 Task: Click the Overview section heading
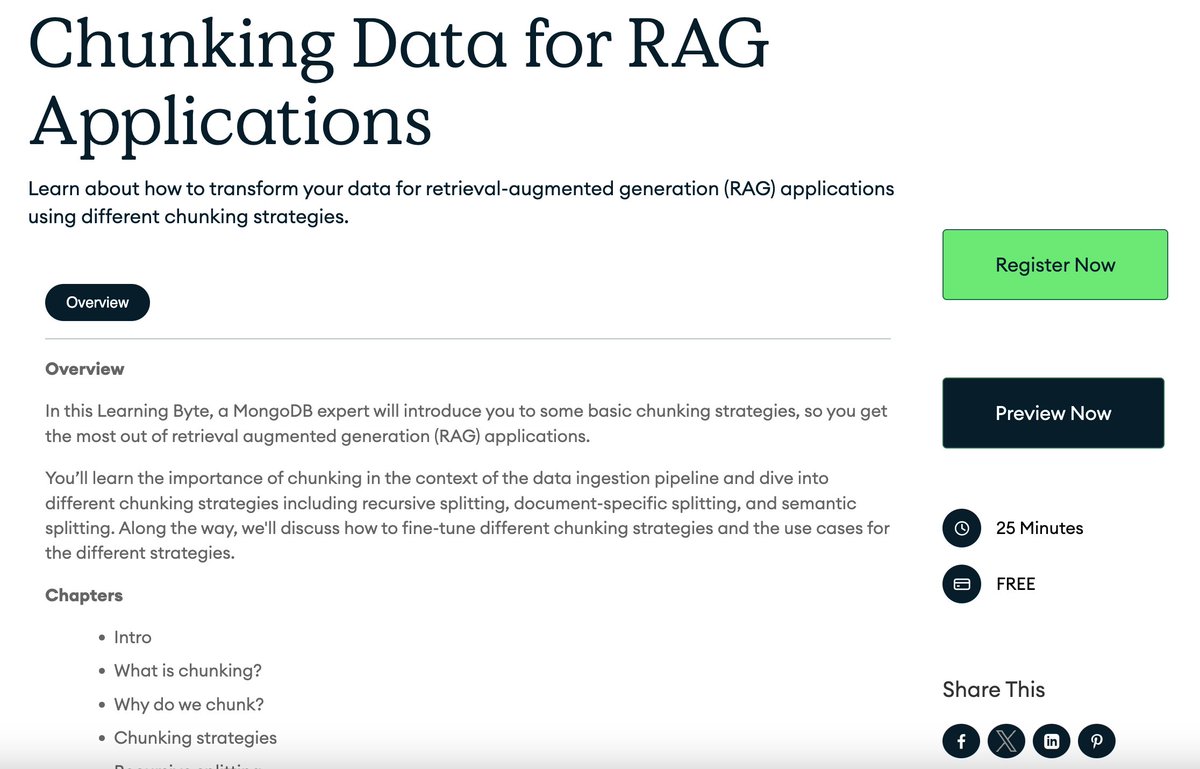click(84, 368)
